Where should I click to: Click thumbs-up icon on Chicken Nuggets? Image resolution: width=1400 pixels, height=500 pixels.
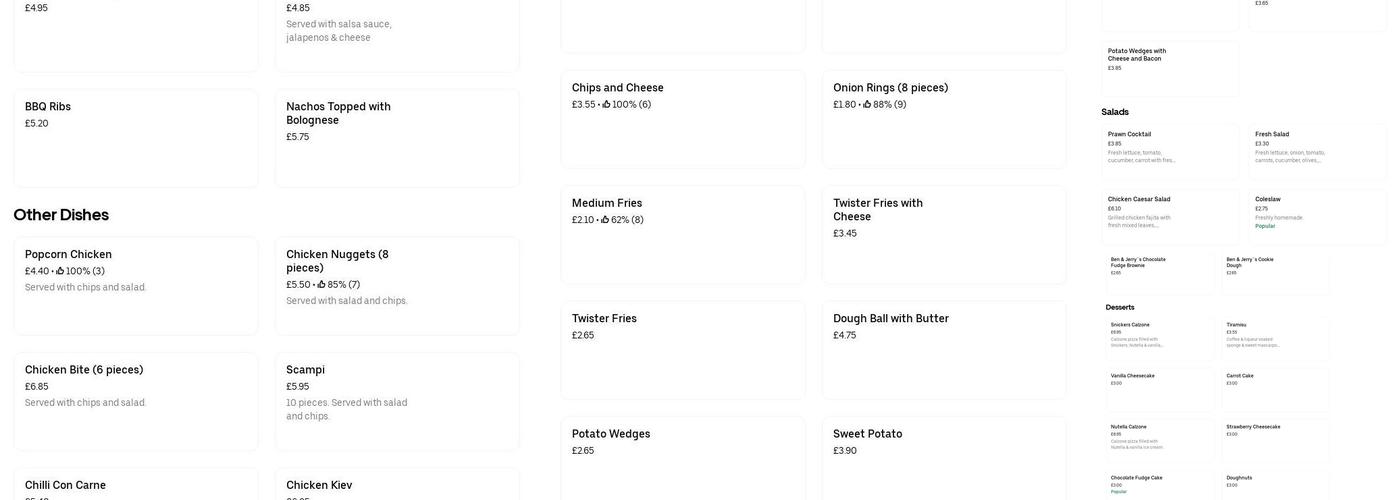click(322, 285)
